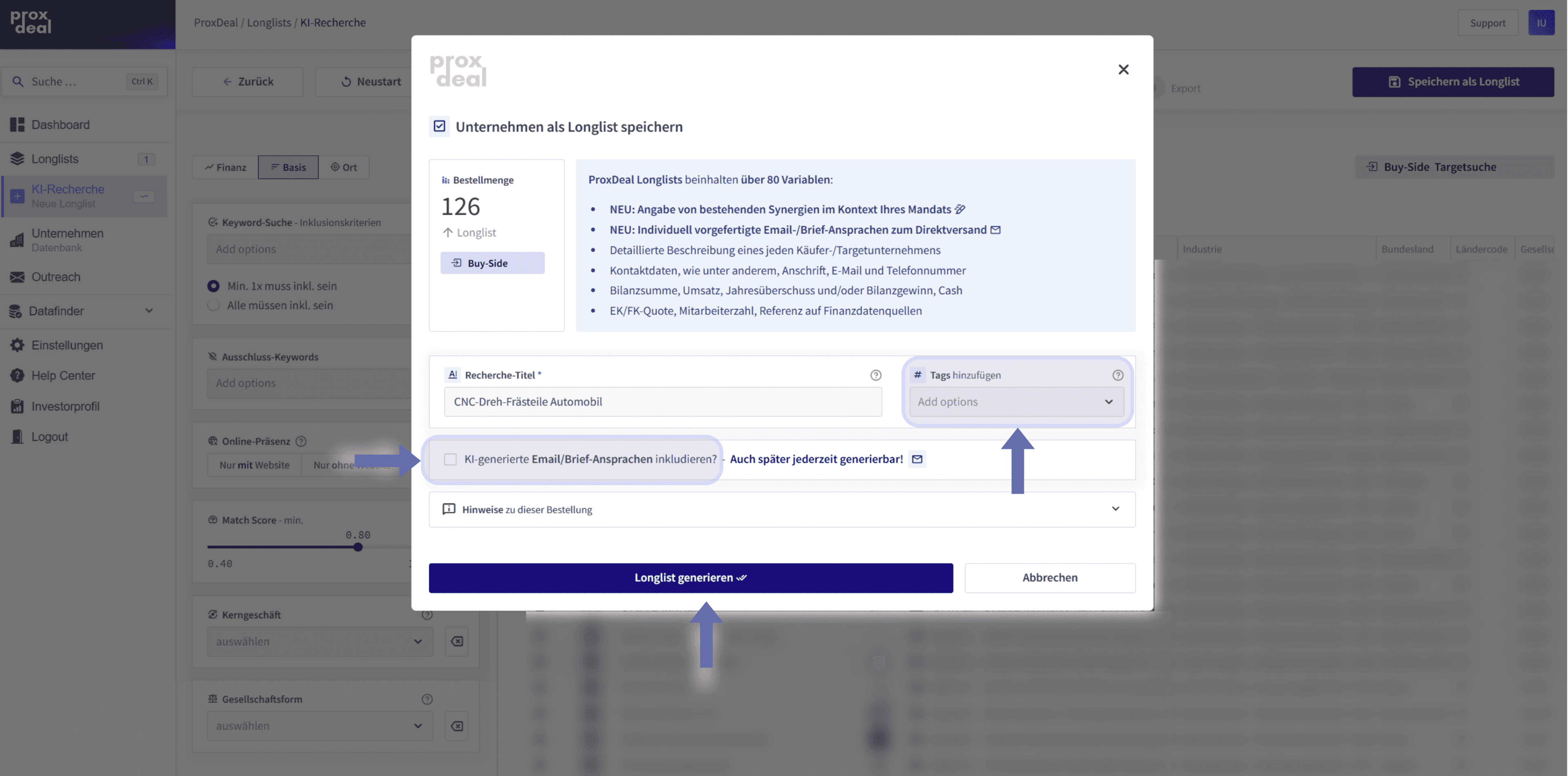Open Help Center via its icon
This screenshot has width=1568, height=776.
17,375
